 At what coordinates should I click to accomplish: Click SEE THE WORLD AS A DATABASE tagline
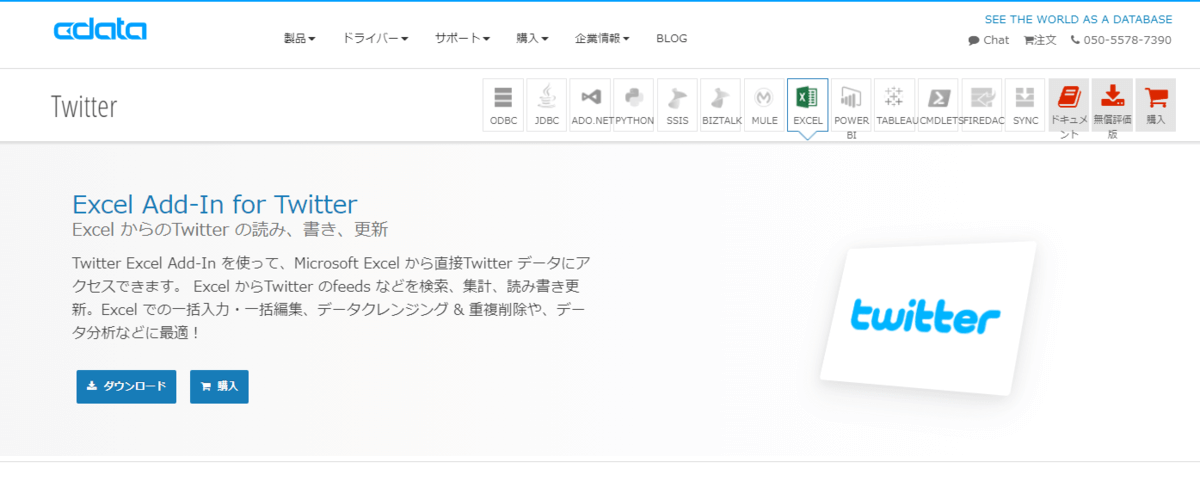1078,19
